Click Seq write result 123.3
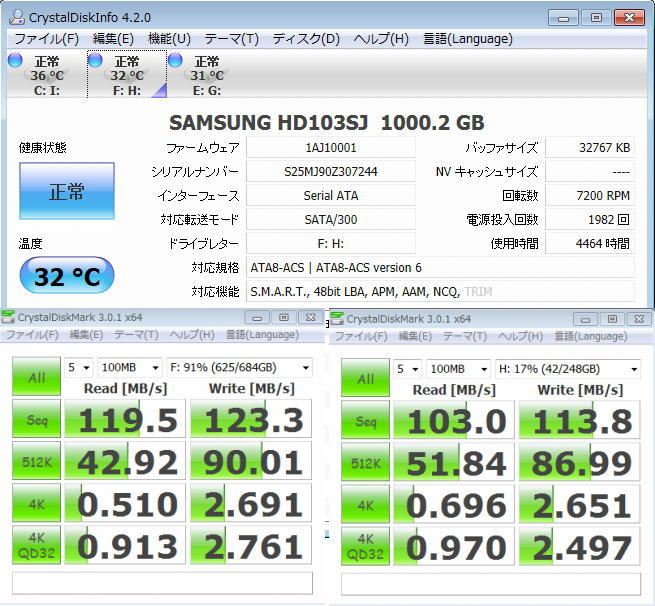Screen dimensions: 655x606 251,419
